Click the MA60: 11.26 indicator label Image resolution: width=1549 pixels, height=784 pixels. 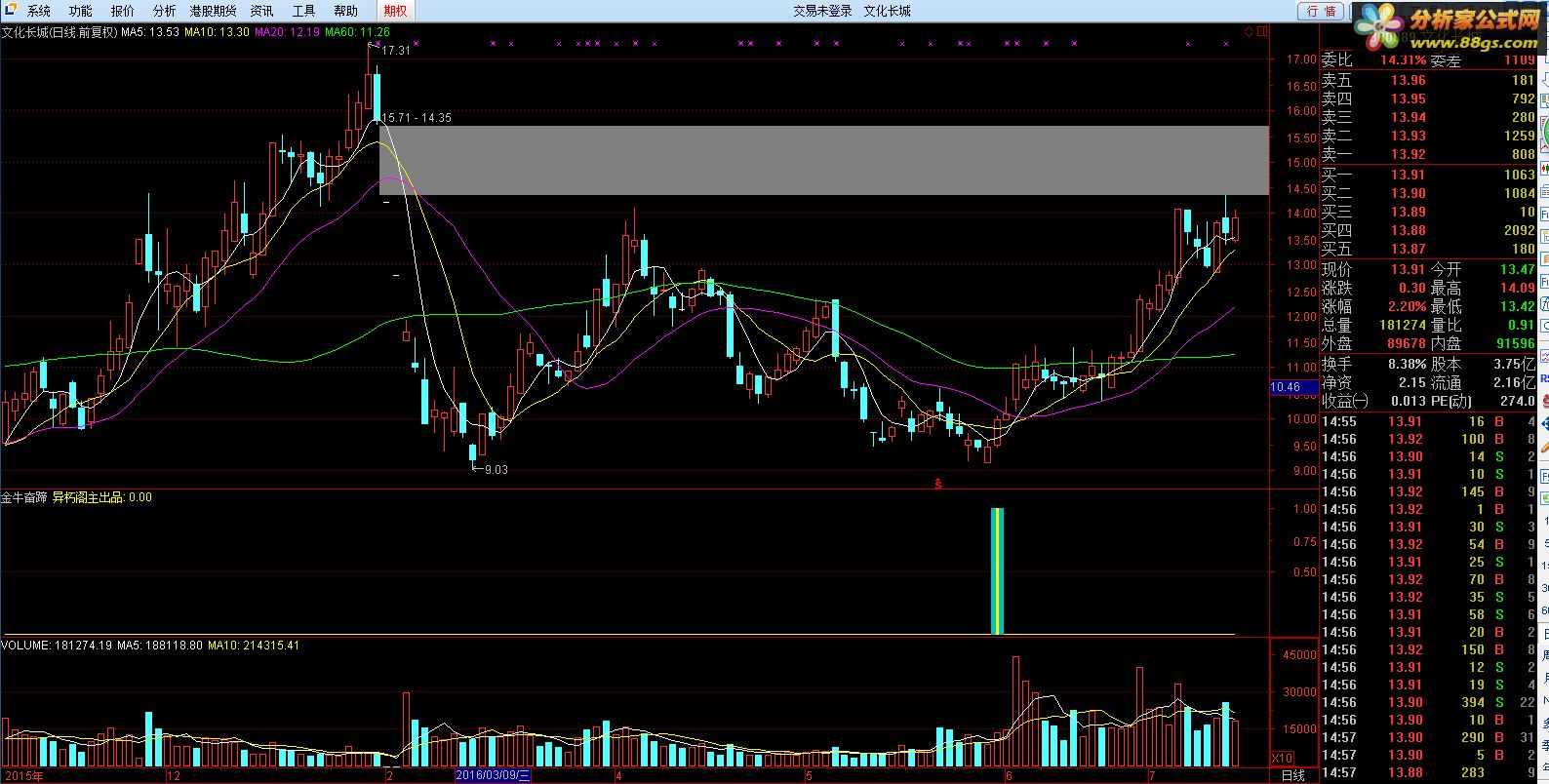pyautogui.click(x=357, y=32)
